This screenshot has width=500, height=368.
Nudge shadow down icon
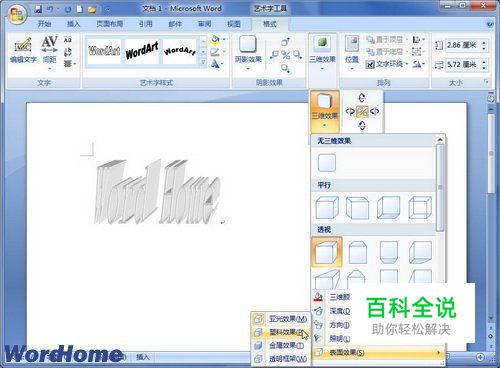285,68
